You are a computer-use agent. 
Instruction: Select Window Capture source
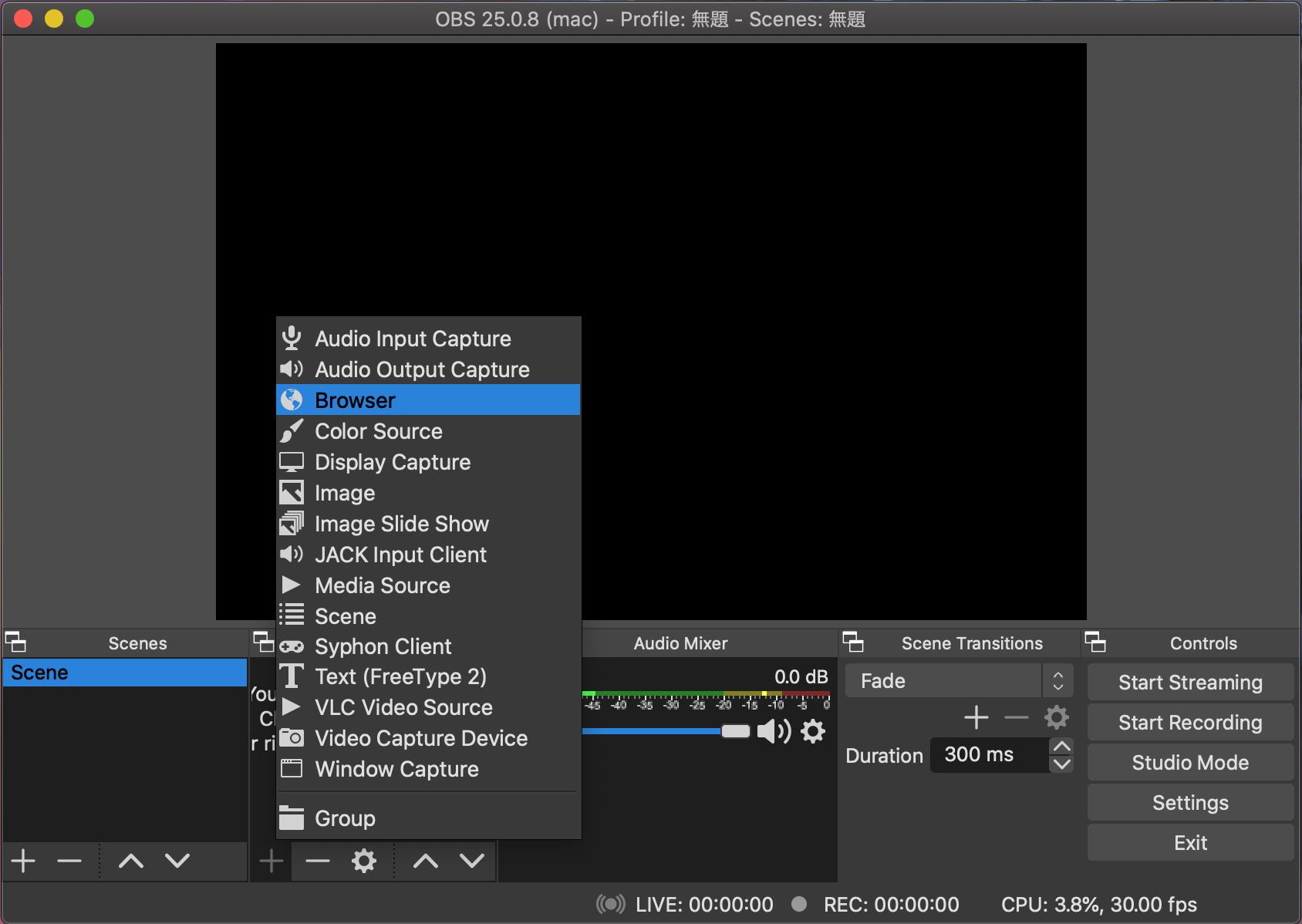click(x=428, y=769)
